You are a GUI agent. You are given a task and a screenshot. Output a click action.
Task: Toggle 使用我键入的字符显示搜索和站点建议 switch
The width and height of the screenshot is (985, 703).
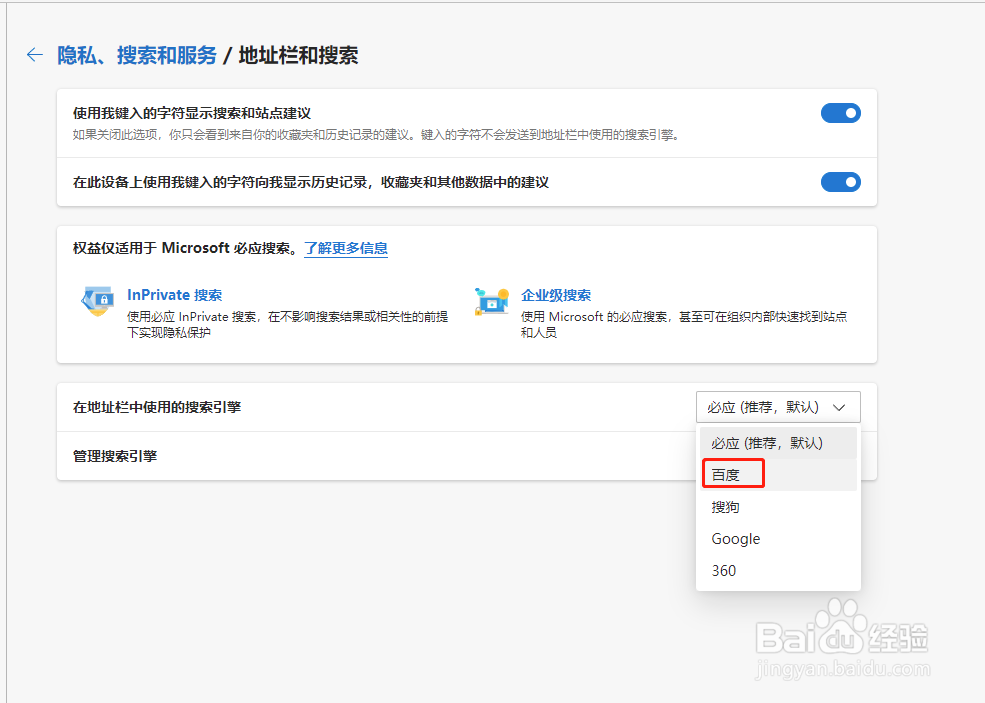coord(841,113)
